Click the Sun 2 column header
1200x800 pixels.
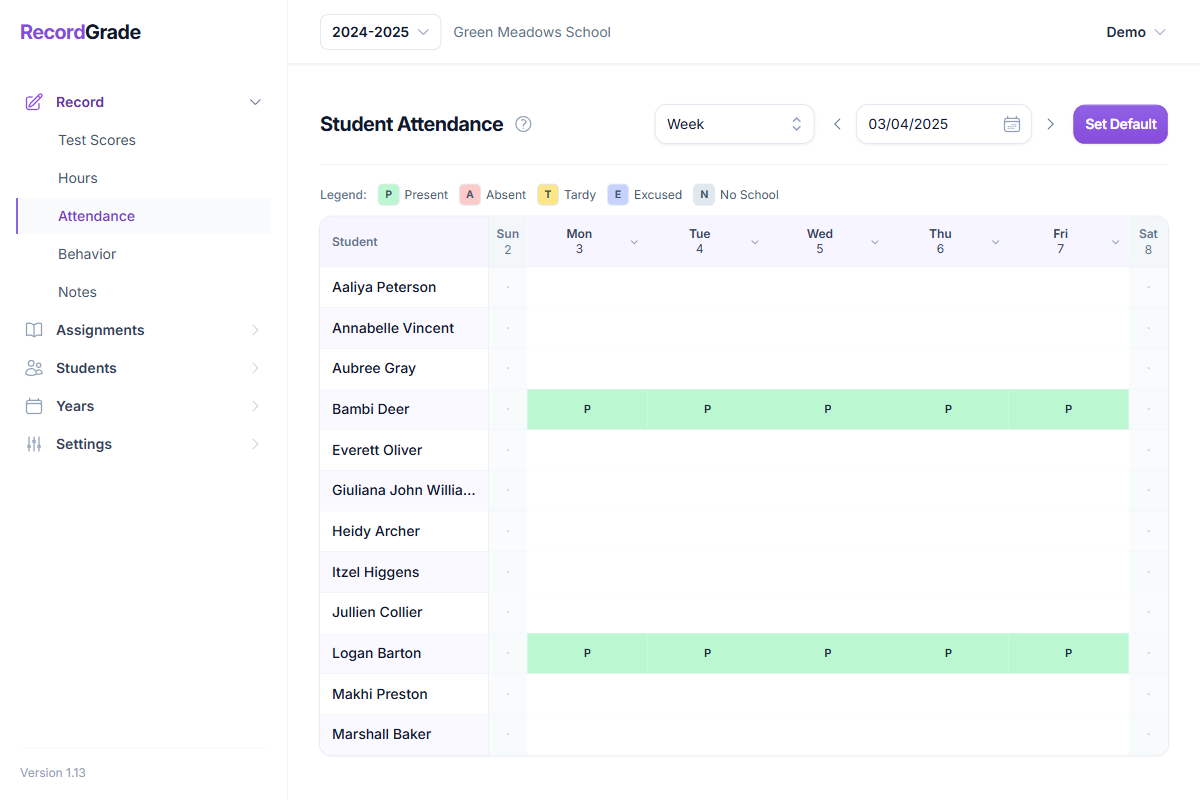tap(508, 242)
